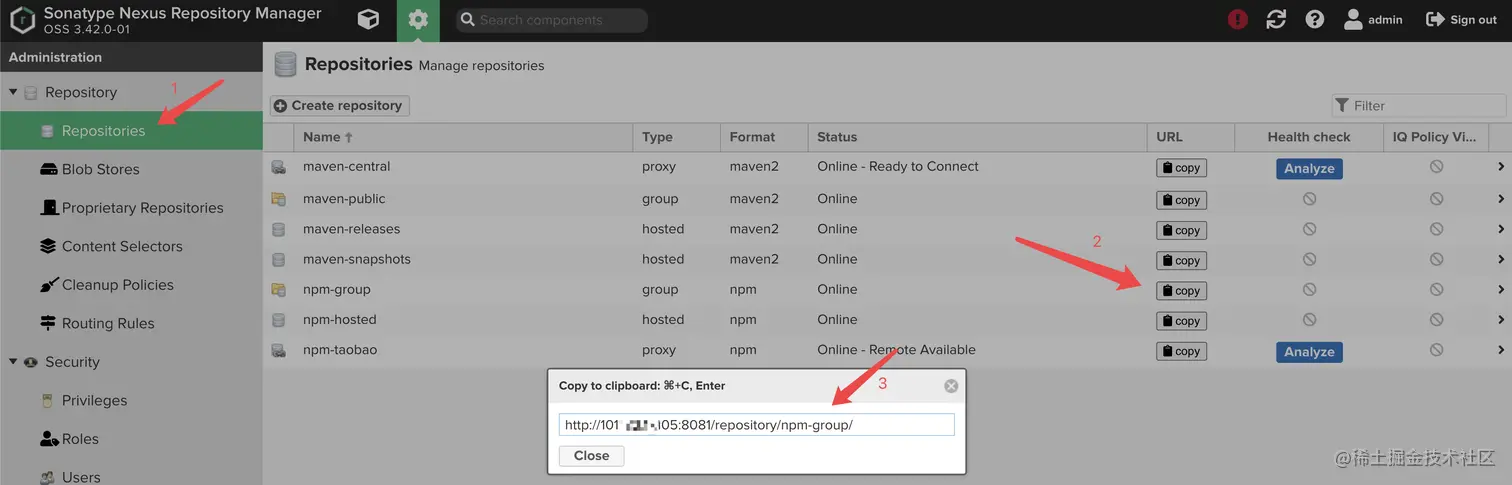The image size is (1512, 485).
Task: Open maven-public row arrow
Action: (x=1501, y=198)
